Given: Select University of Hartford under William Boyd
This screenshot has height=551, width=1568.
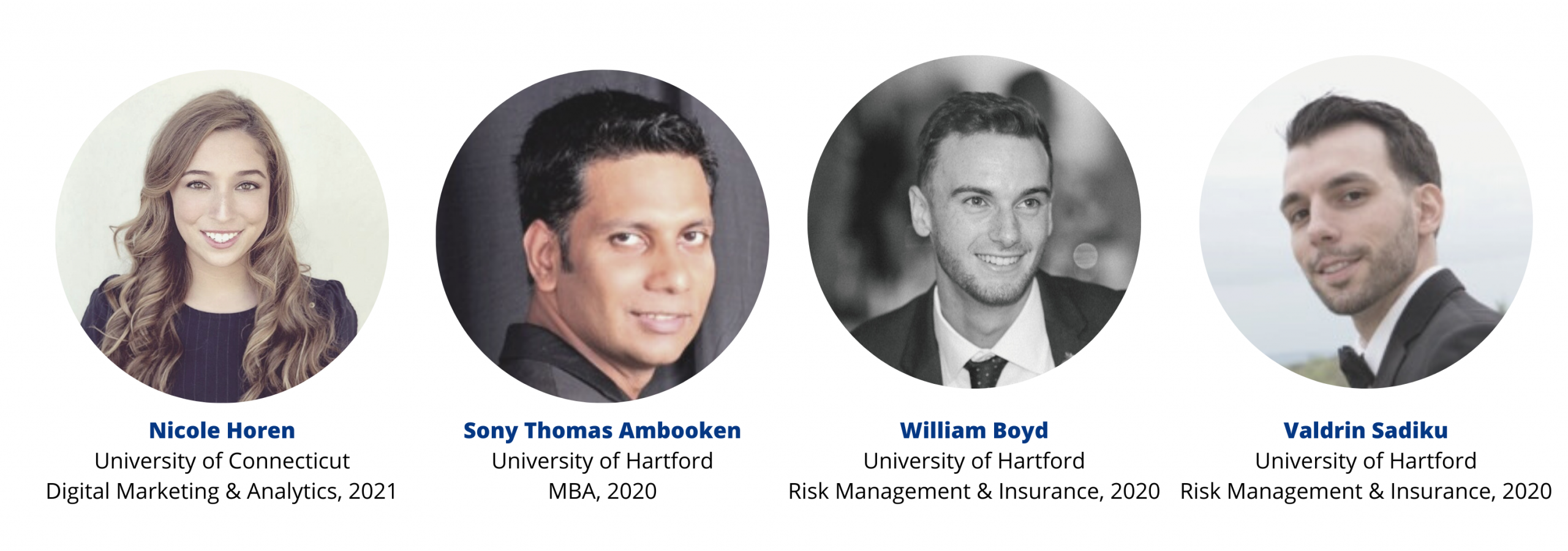Looking at the screenshot, I should 974,461.
